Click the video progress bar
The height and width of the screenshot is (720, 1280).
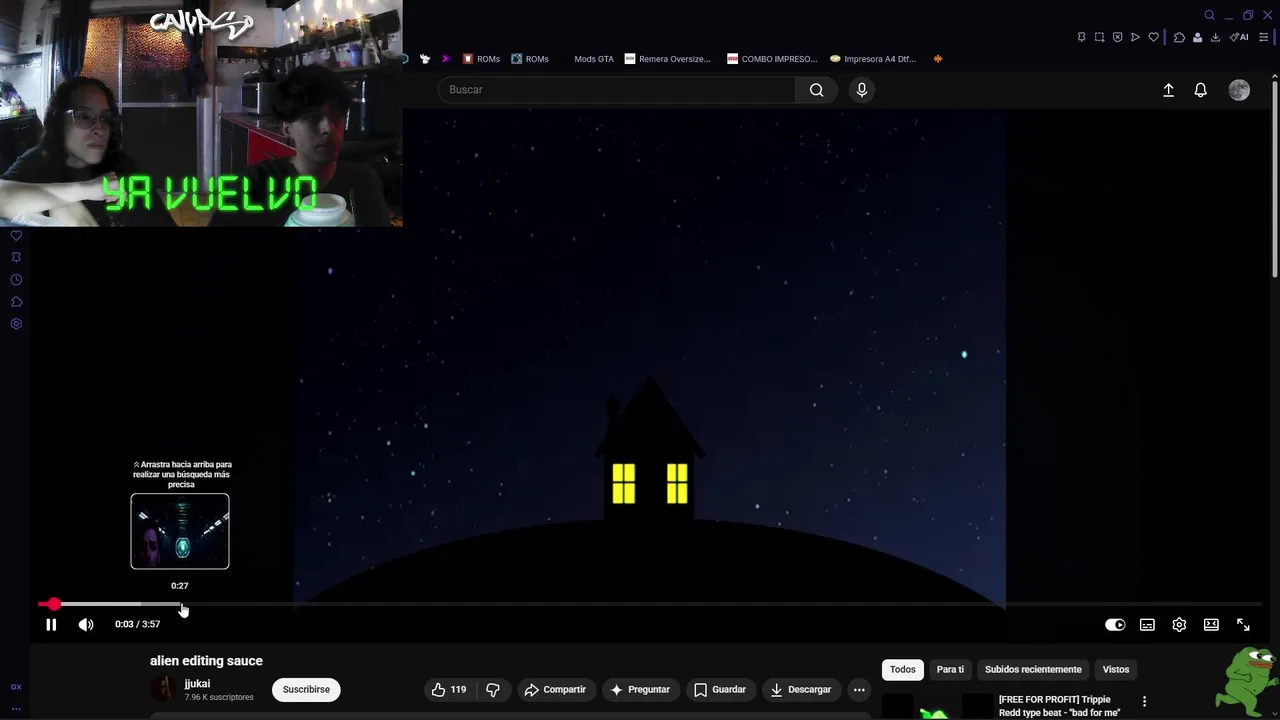650,605
